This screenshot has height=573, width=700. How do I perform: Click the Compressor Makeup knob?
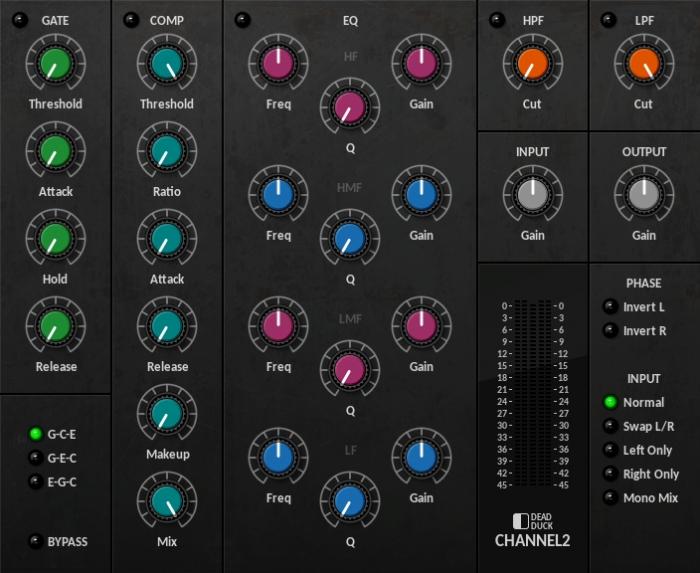(167, 414)
